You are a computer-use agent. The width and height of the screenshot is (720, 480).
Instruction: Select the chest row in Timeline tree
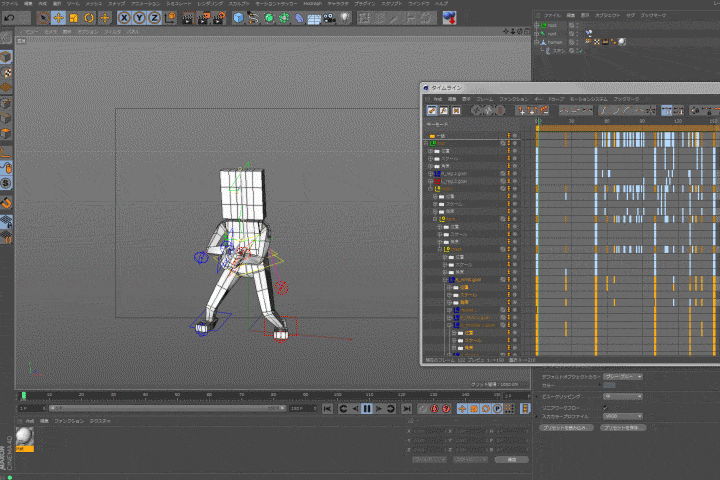click(472, 249)
